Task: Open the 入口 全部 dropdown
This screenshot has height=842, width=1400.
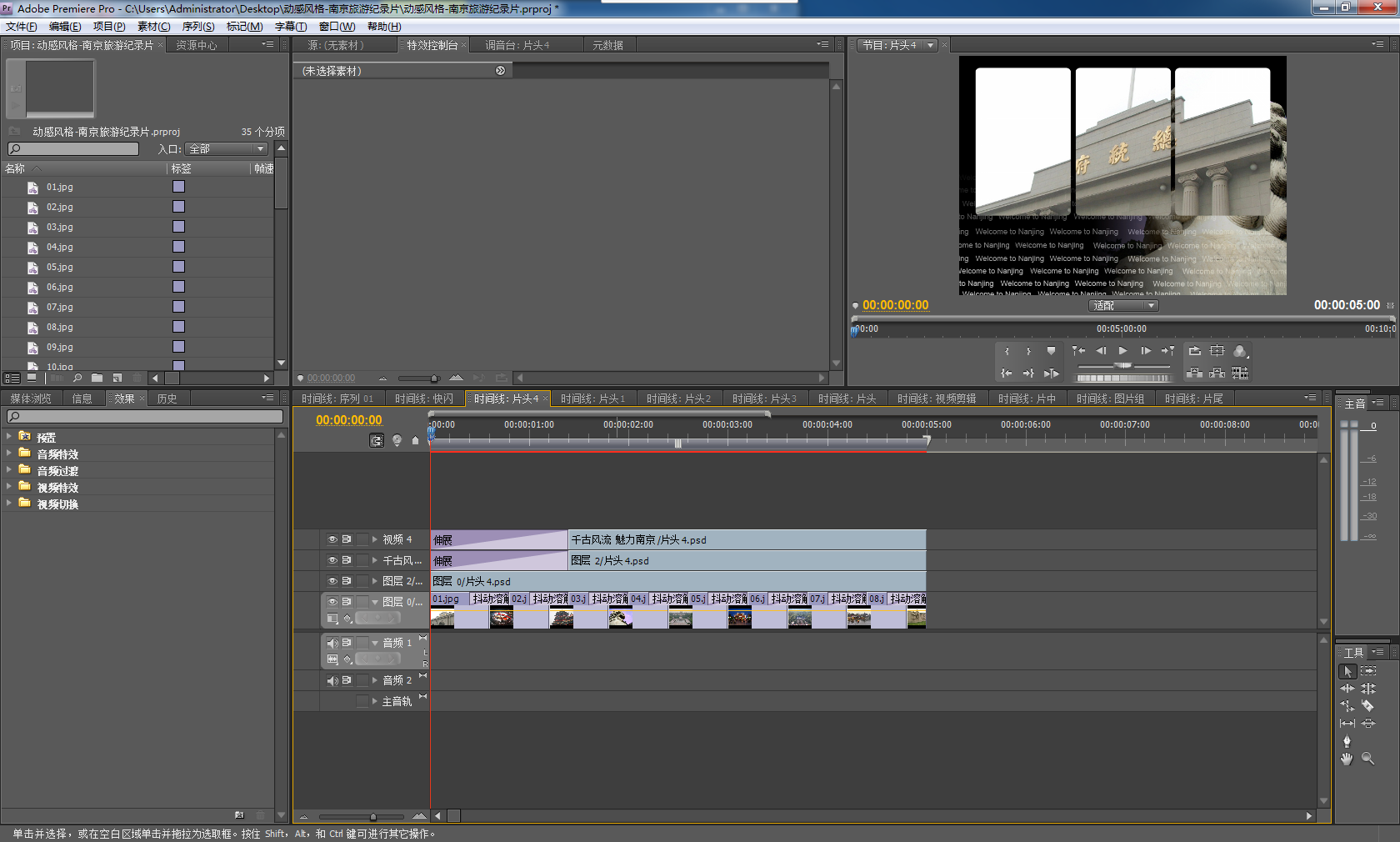Action: 227,149
